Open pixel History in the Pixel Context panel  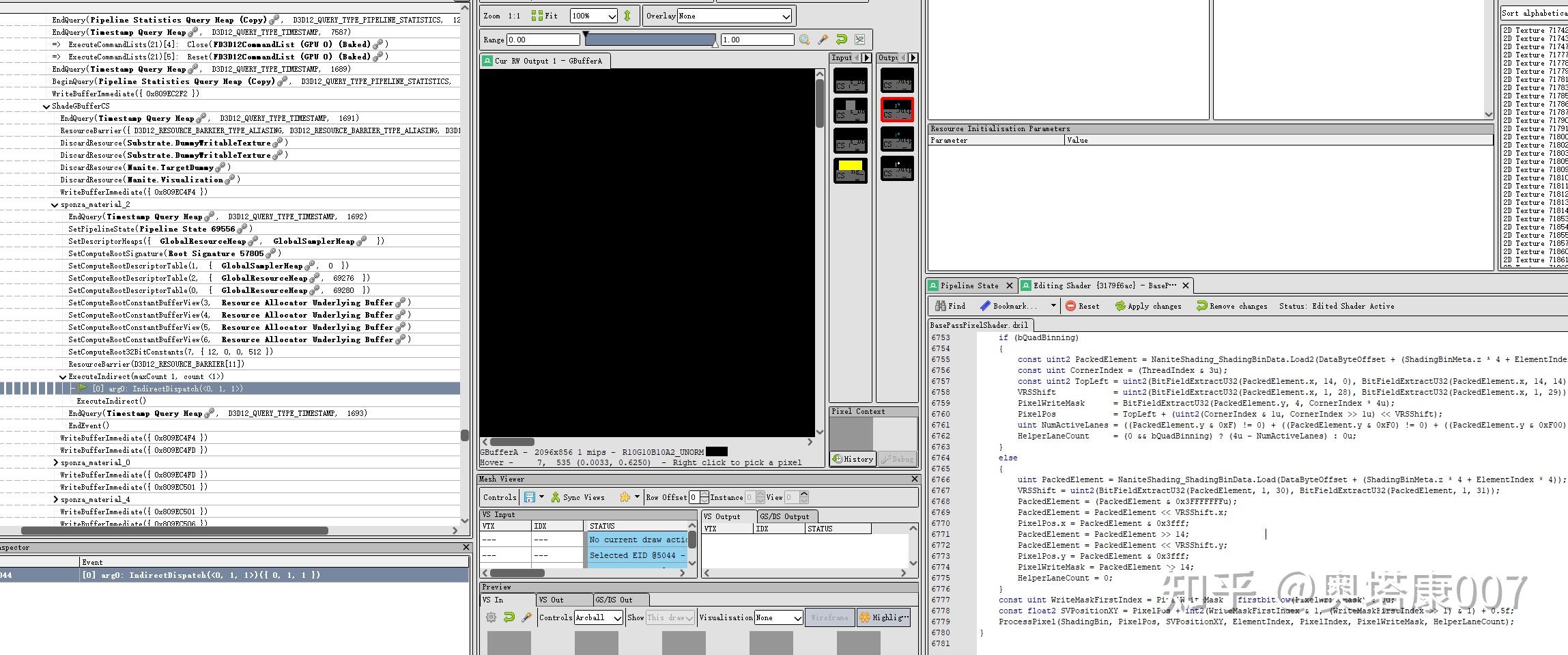[x=853, y=458]
